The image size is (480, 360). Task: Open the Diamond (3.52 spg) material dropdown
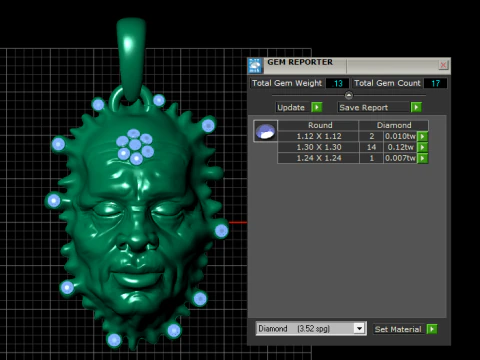click(311, 329)
